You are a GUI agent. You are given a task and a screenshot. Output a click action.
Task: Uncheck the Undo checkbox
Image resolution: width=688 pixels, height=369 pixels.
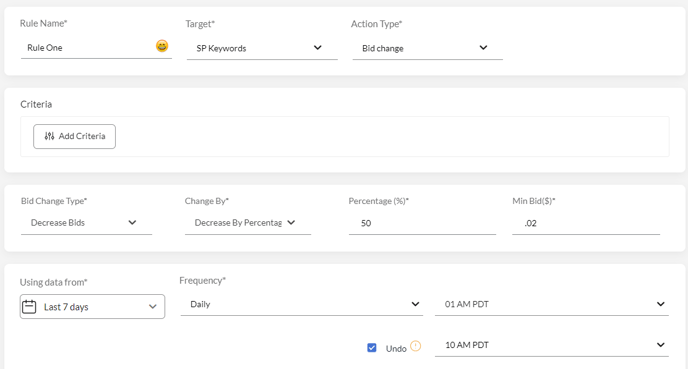click(x=372, y=348)
